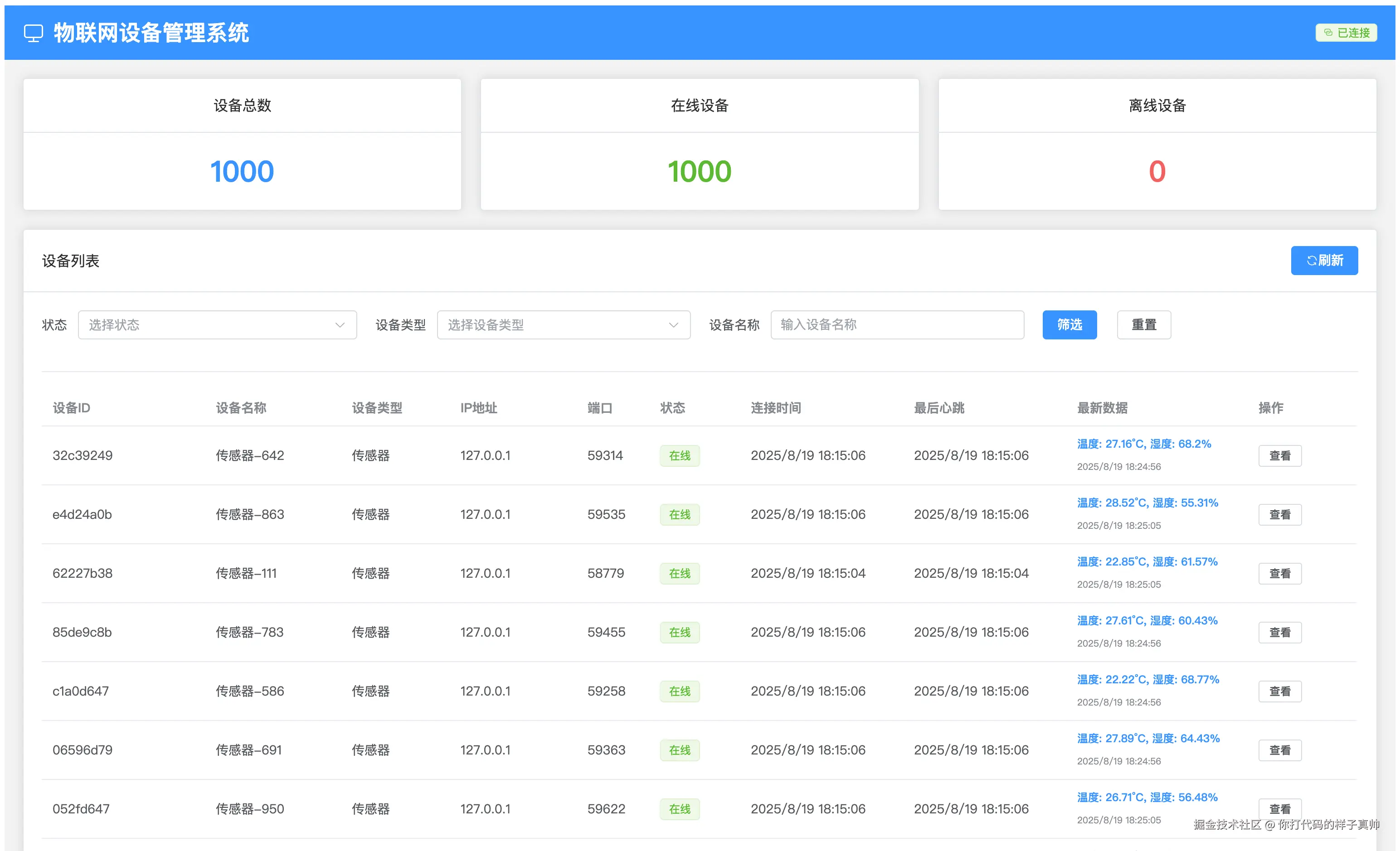Screen dimensions: 1400x851
Task: Click the 在线 badge of device e4d24a0b
Action: 680,514
